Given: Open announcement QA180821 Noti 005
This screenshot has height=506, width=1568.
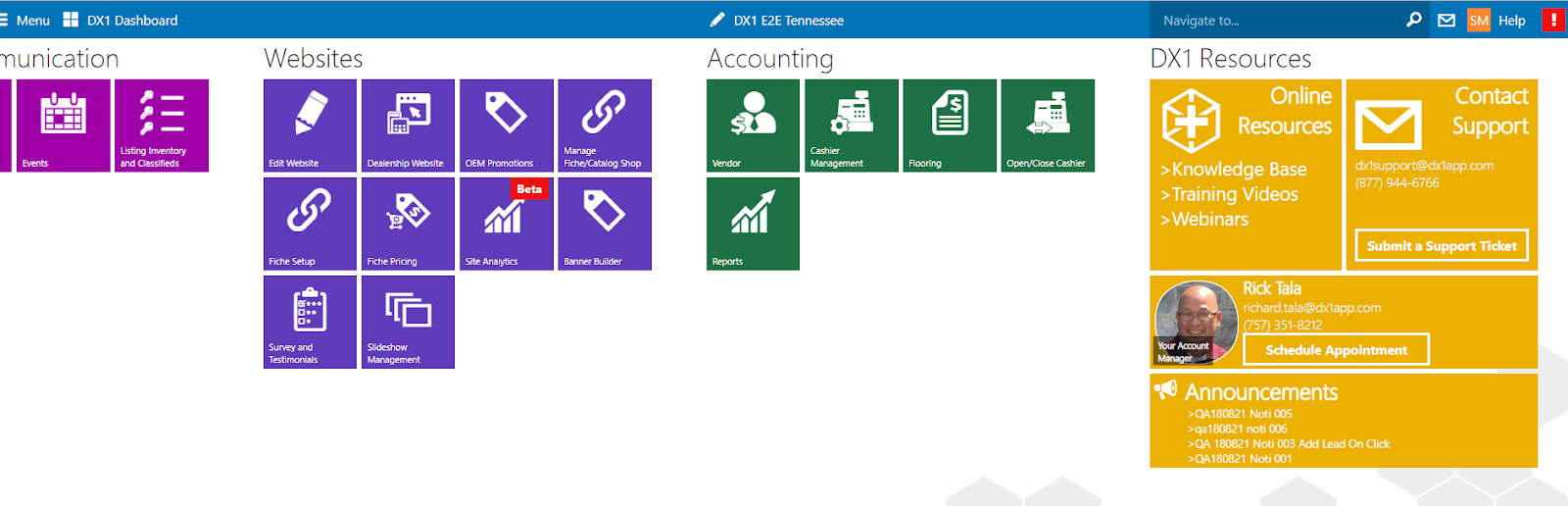Looking at the screenshot, I should coord(1240,414).
